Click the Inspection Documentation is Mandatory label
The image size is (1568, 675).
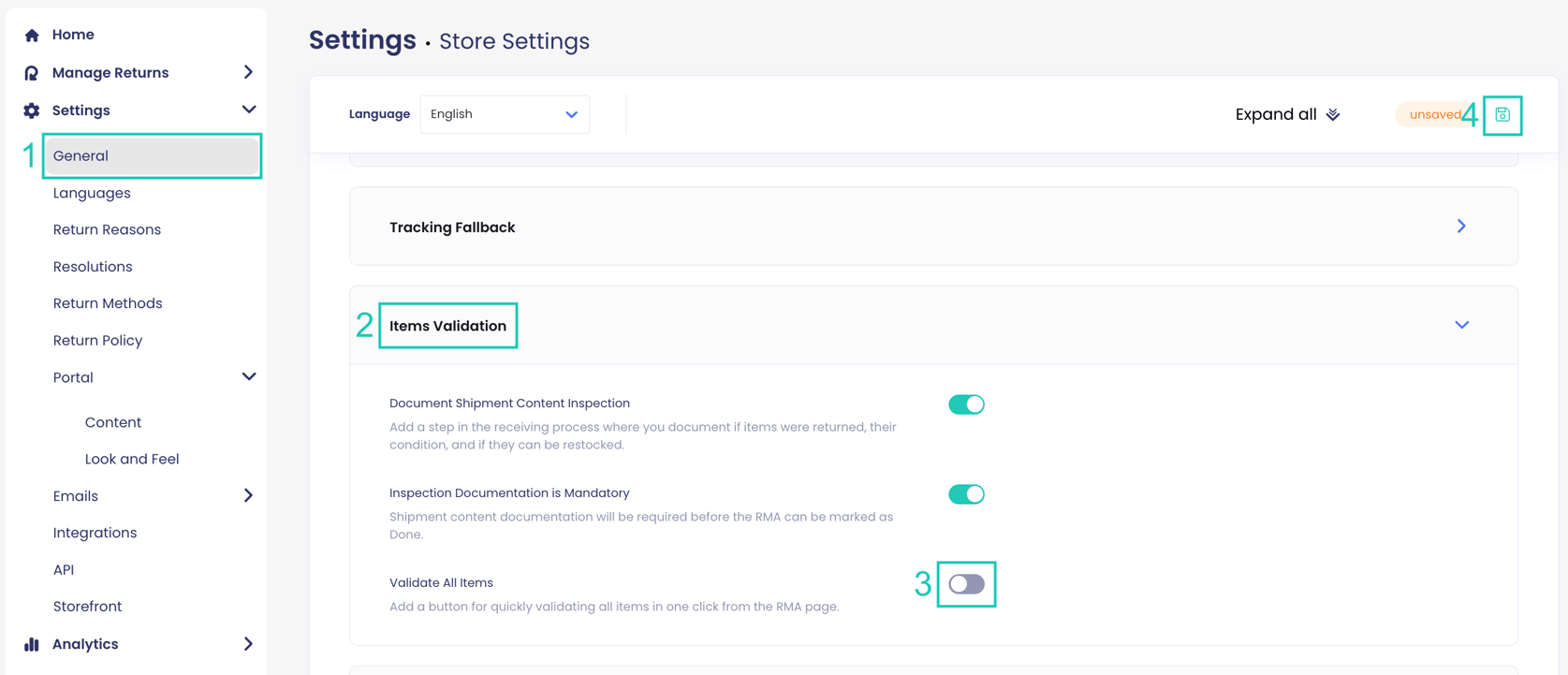coord(509,492)
